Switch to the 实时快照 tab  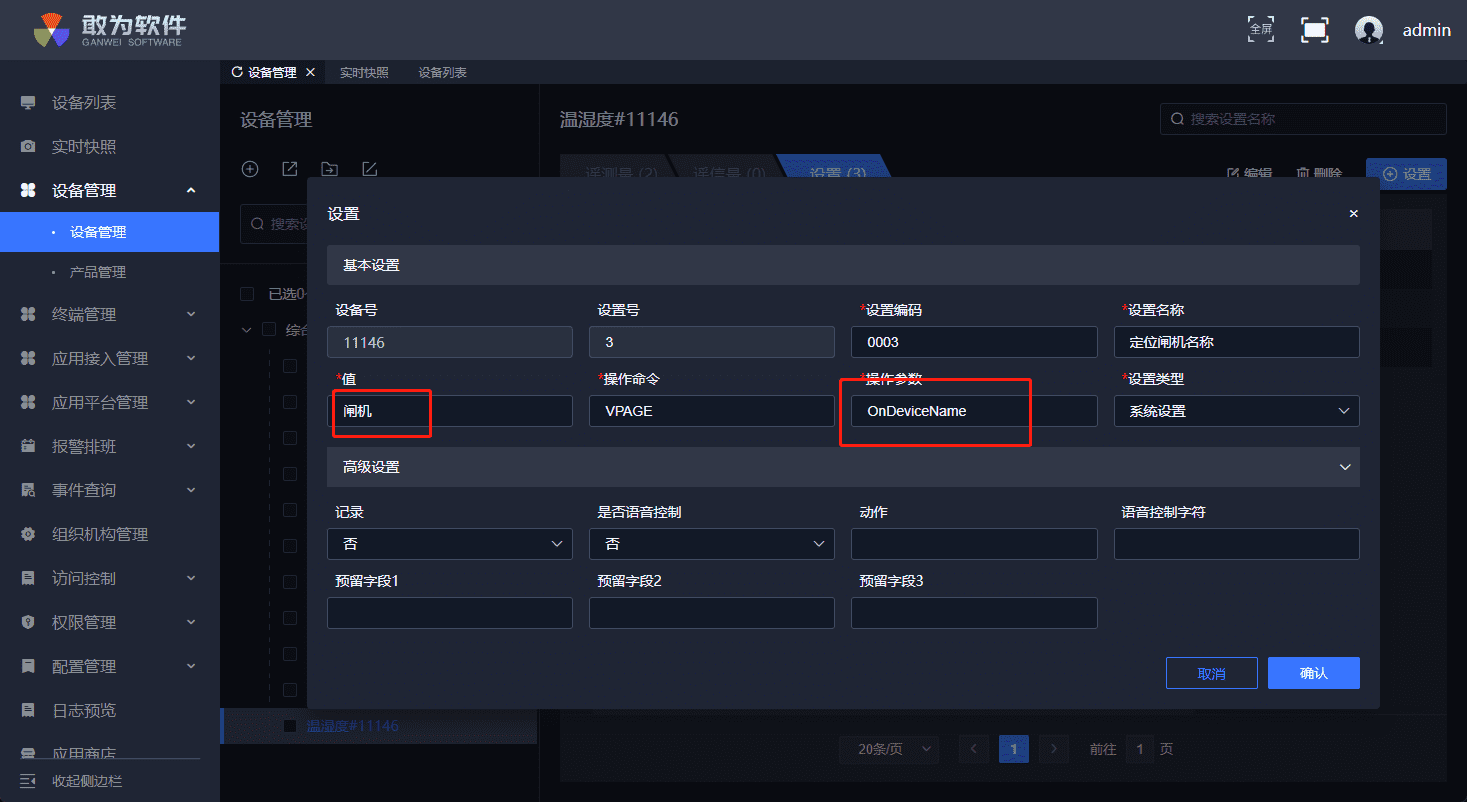coord(364,72)
